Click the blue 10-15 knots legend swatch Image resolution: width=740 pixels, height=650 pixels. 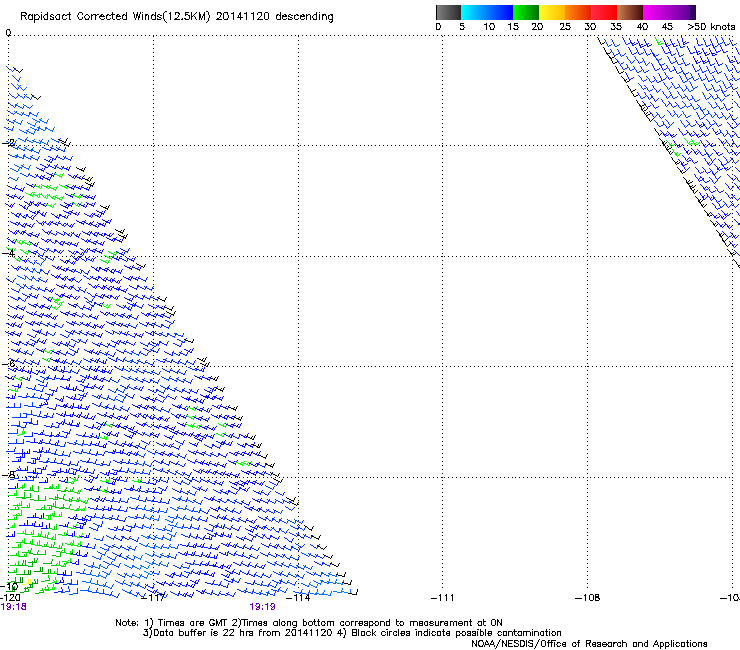(x=500, y=12)
